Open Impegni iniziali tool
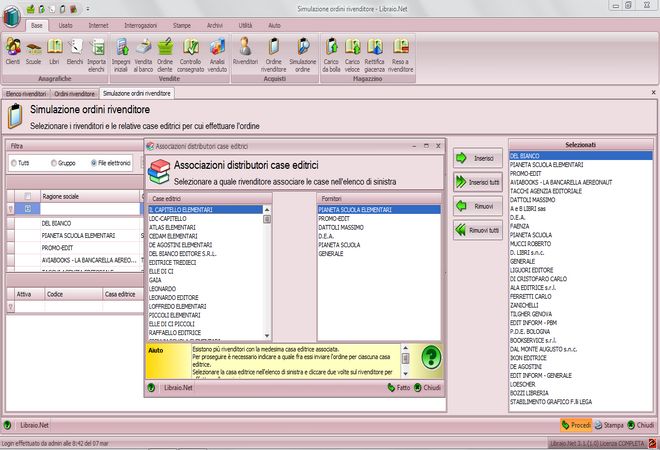Image resolution: width=660 pixels, height=450 pixels. 121,55
